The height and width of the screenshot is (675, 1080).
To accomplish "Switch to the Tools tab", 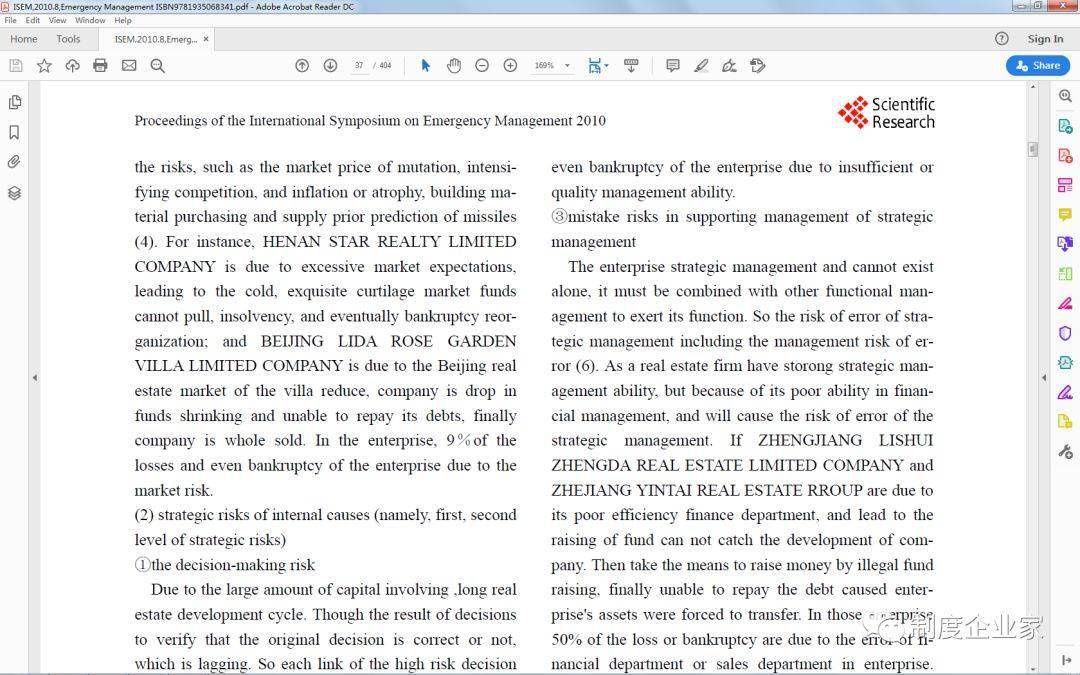I will (68, 39).
